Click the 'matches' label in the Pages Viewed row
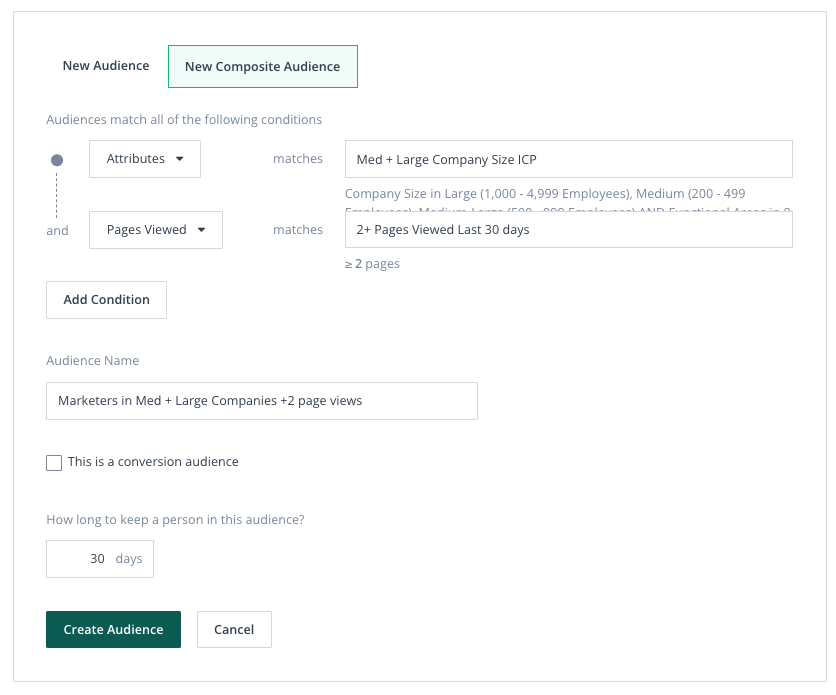836x695 pixels. [298, 230]
